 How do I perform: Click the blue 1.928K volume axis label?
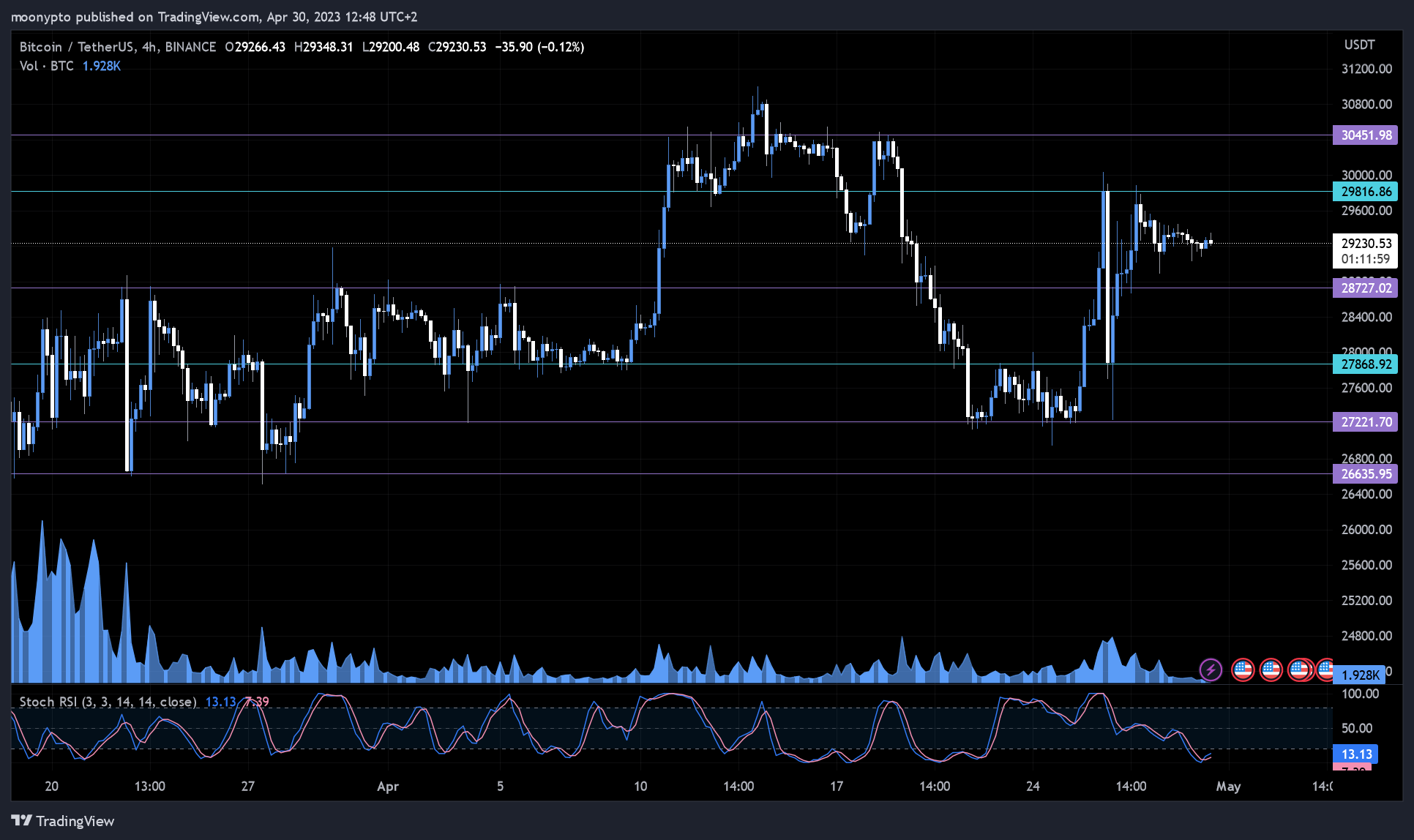[1359, 675]
